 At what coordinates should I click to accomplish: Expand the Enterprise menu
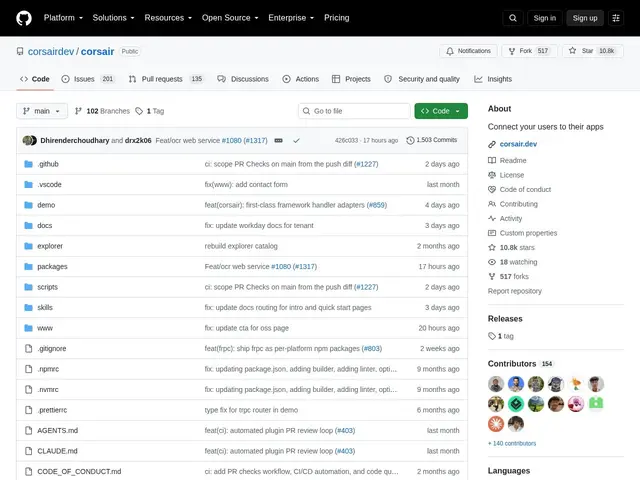291,18
